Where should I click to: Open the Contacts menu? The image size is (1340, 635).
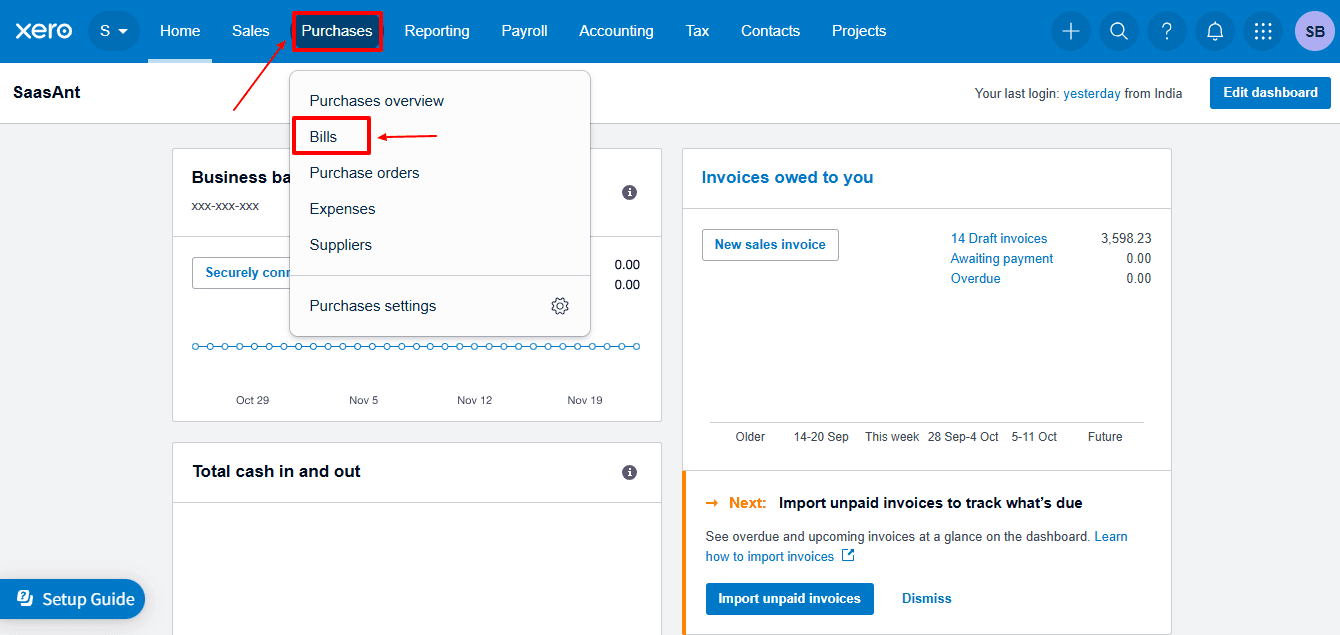[770, 31]
